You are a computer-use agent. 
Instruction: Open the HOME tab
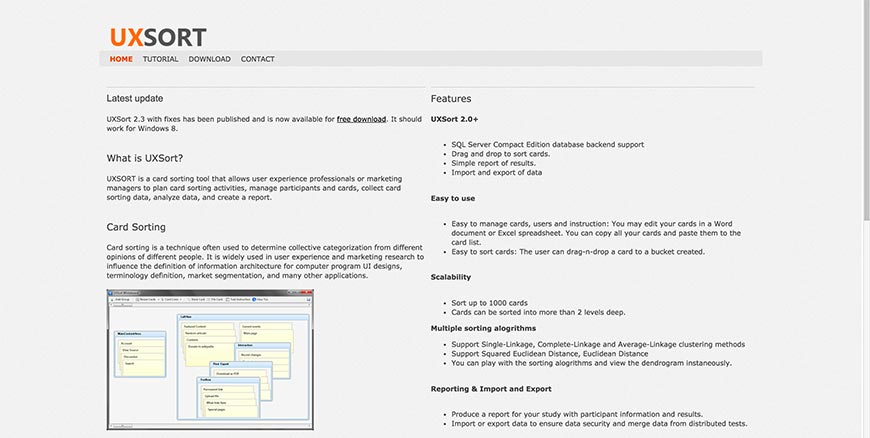point(121,59)
